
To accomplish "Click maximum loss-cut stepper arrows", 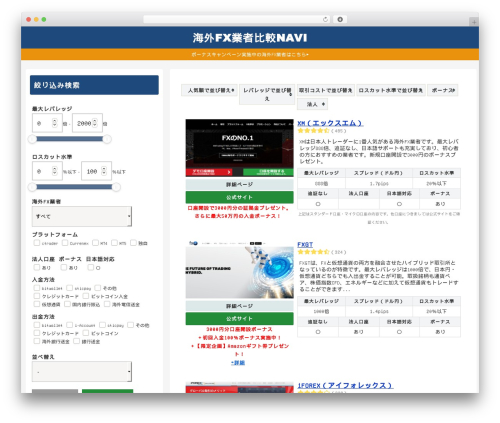I will coord(104,171).
